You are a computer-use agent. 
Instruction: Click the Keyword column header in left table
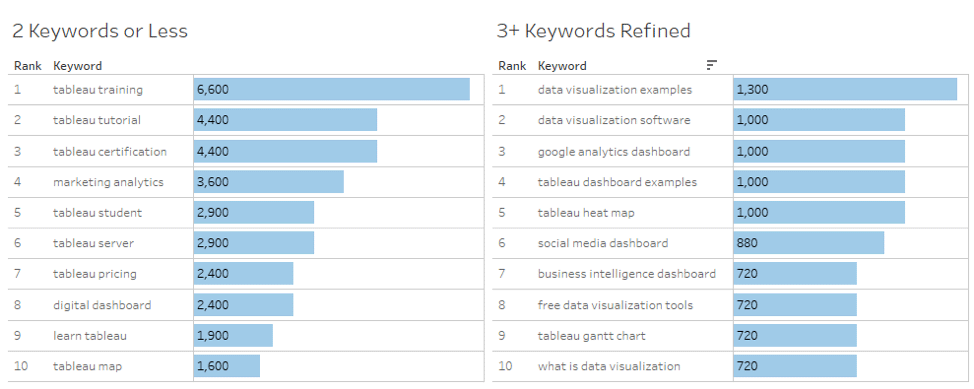click(x=78, y=65)
